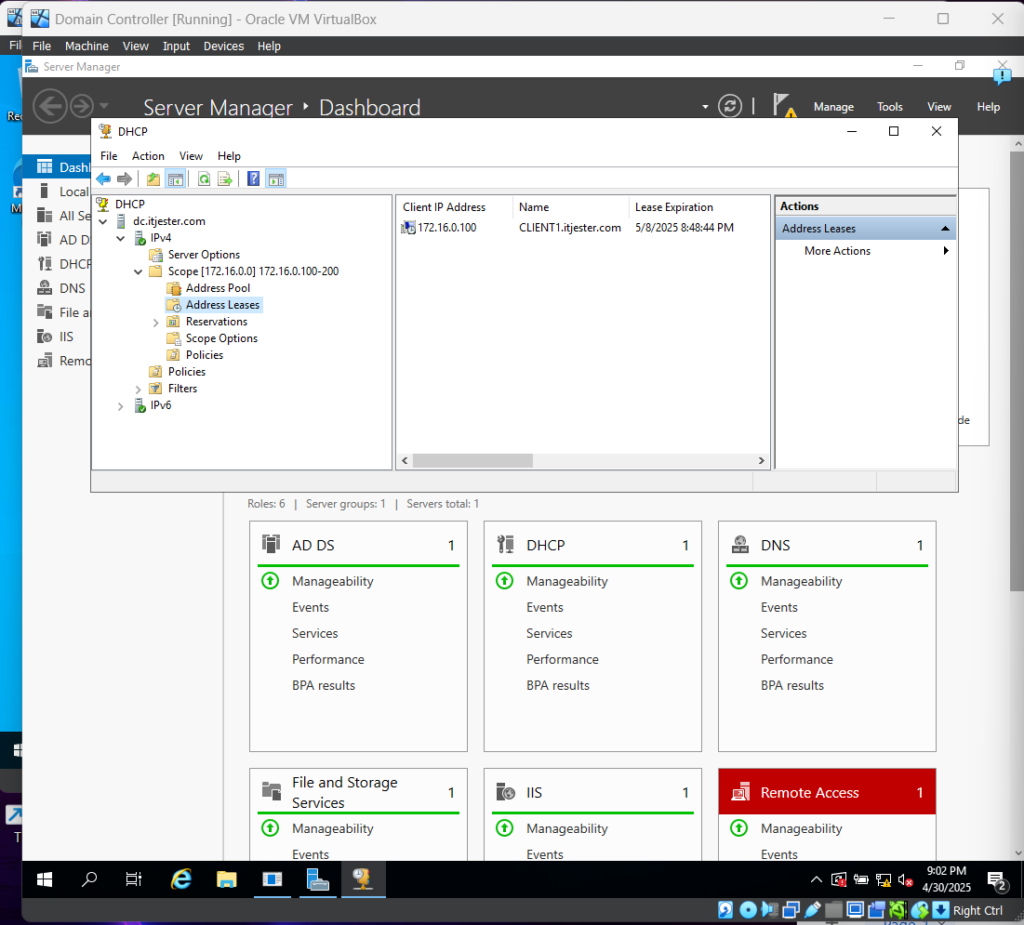Open the Action Center notification icon

[997, 881]
